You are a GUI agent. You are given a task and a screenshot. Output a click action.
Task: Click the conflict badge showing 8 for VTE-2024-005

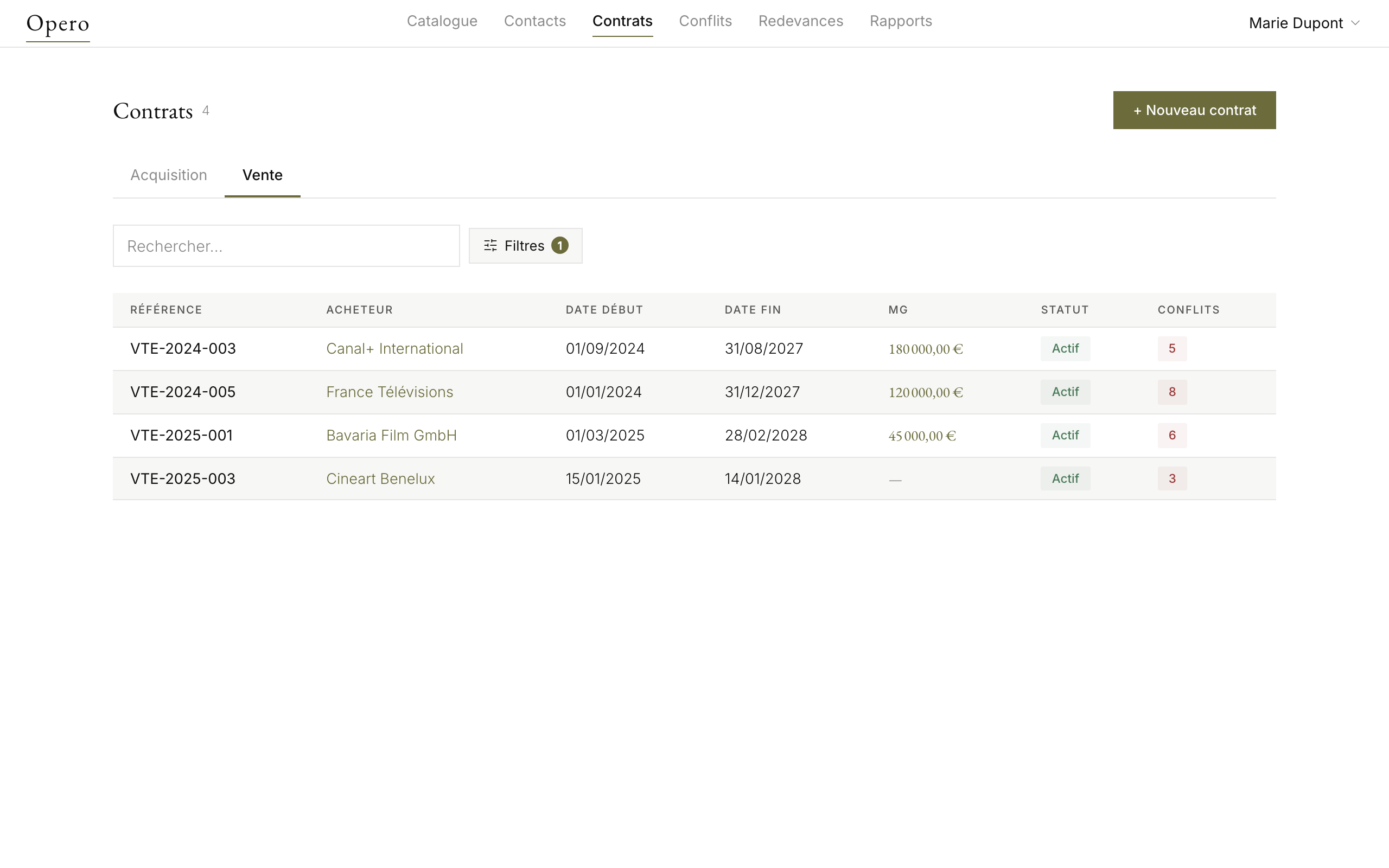1172,392
